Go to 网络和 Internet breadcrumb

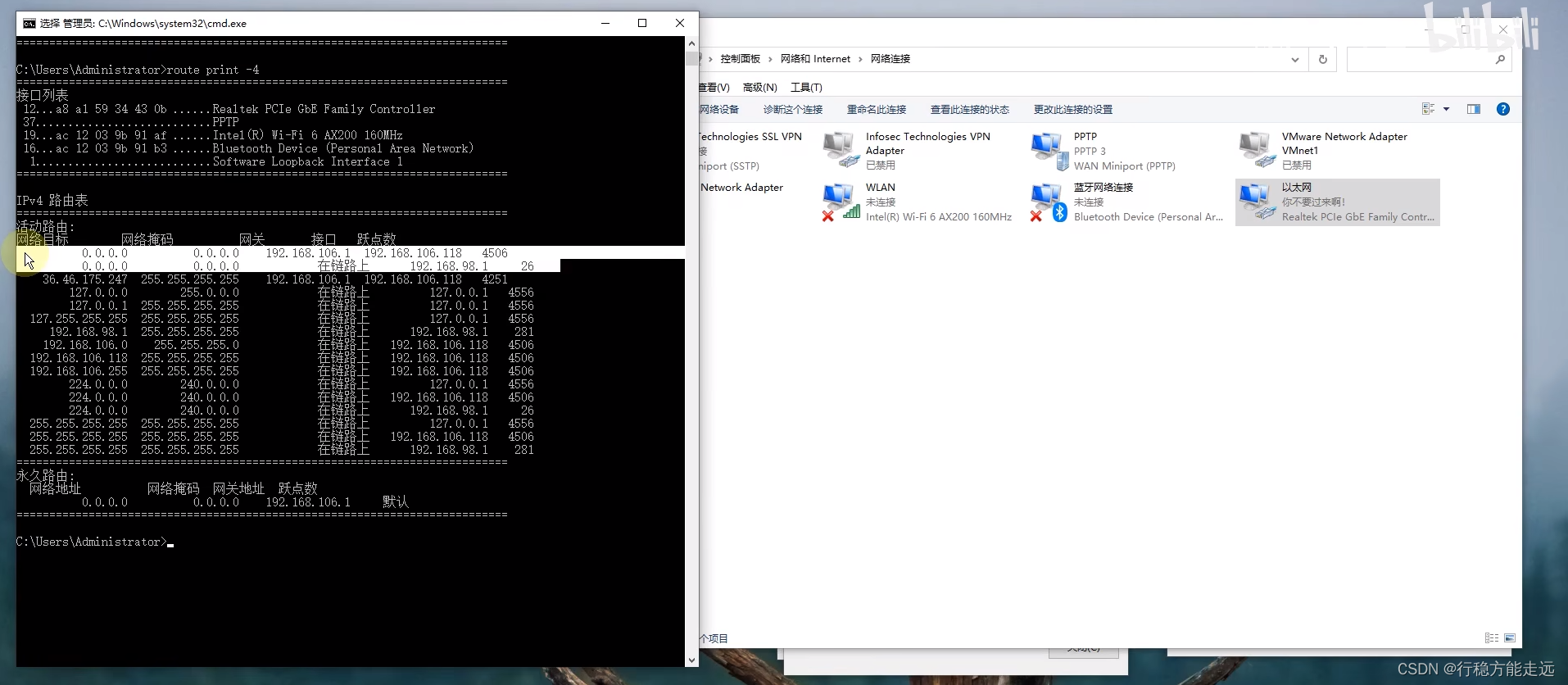point(815,59)
